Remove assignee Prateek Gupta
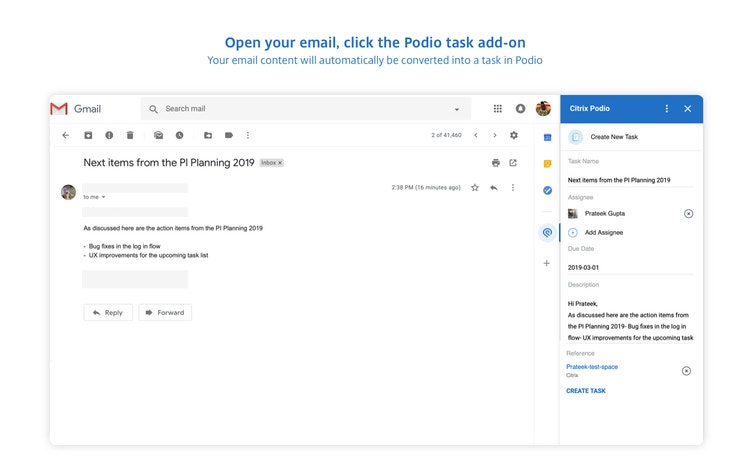Viewport: 750px width, 469px height. tap(688, 214)
